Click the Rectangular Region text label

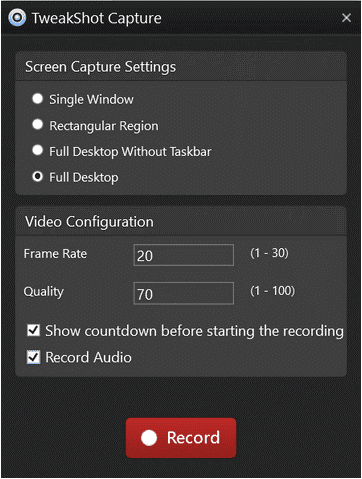coord(104,126)
